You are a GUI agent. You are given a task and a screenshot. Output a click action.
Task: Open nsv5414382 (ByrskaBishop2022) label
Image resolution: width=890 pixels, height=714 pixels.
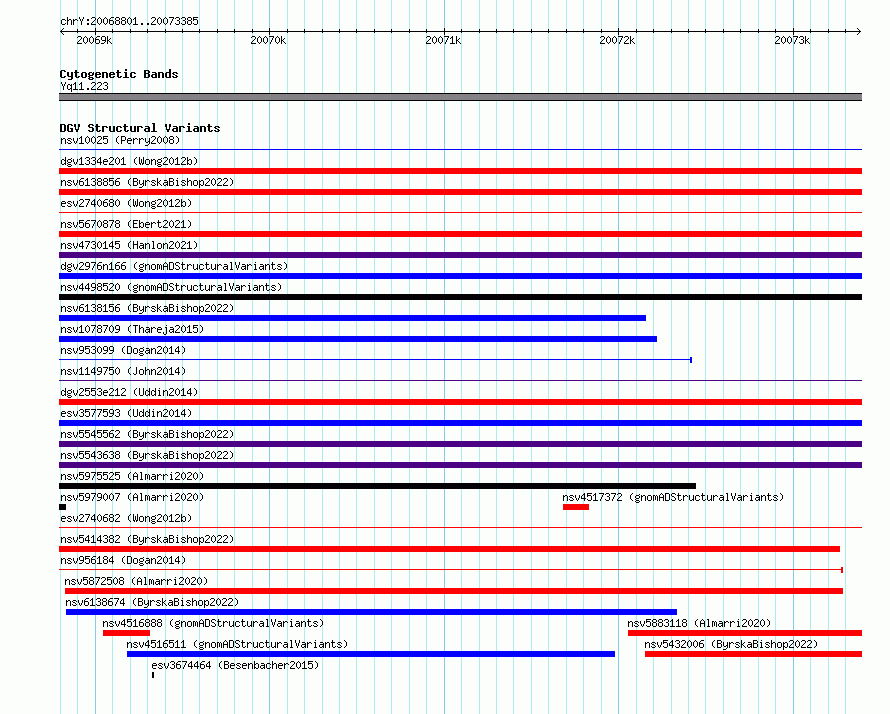[x=147, y=539]
